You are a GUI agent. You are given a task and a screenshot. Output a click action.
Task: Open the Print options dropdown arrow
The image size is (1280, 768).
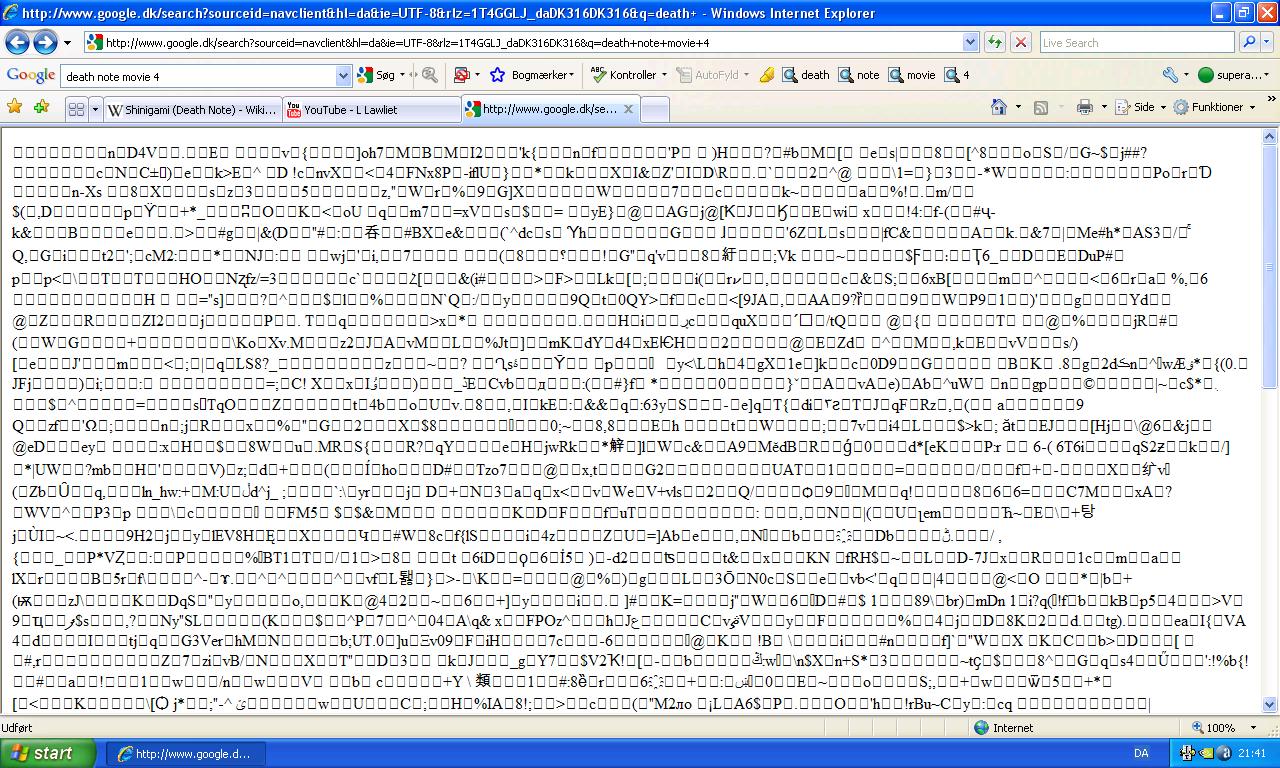point(1103,107)
